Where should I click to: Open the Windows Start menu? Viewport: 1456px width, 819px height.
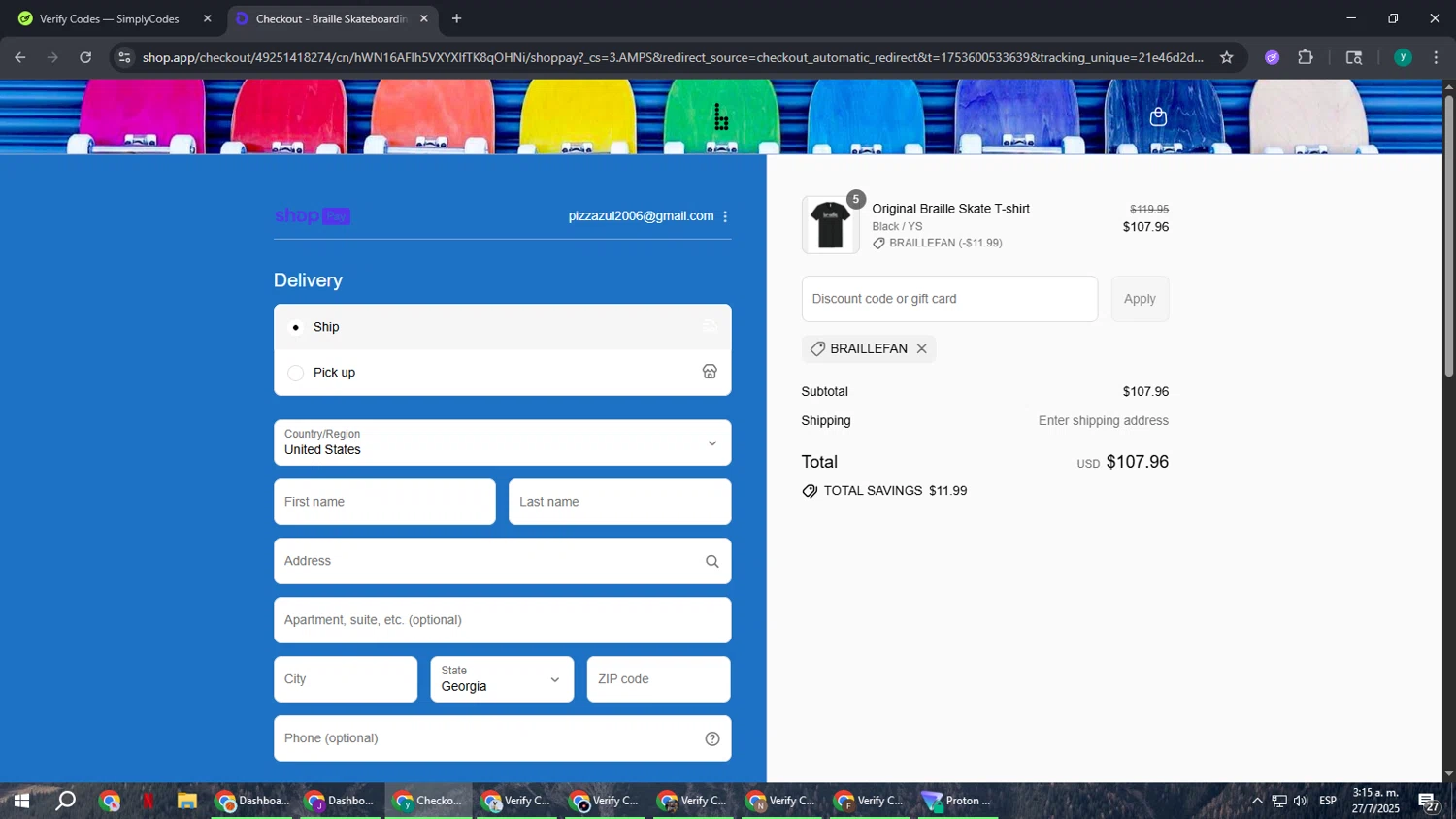pyautogui.click(x=20, y=801)
